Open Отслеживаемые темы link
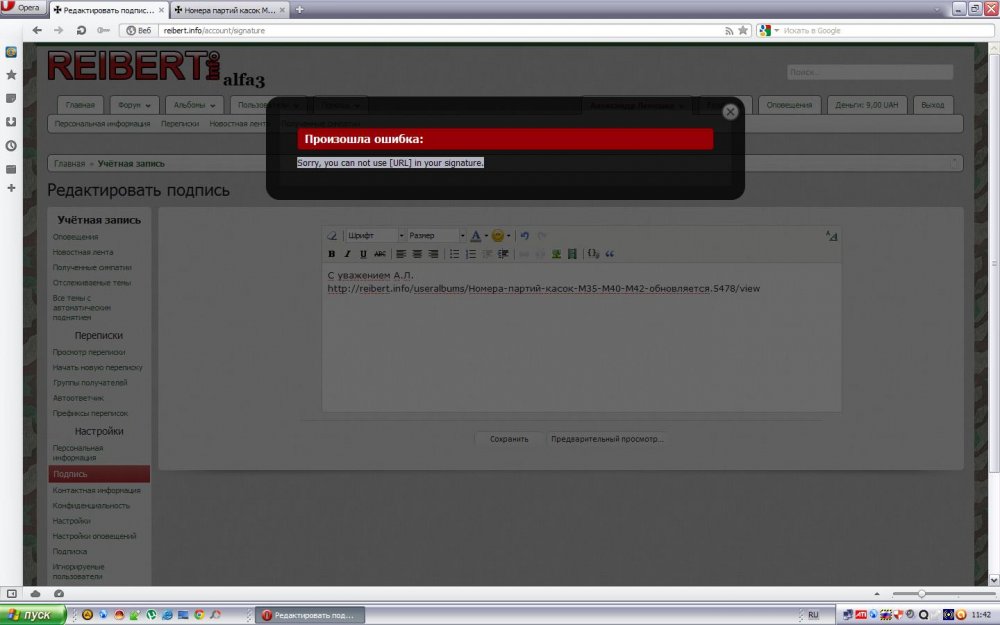The width and height of the screenshot is (1000, 625). pos(91,283)
